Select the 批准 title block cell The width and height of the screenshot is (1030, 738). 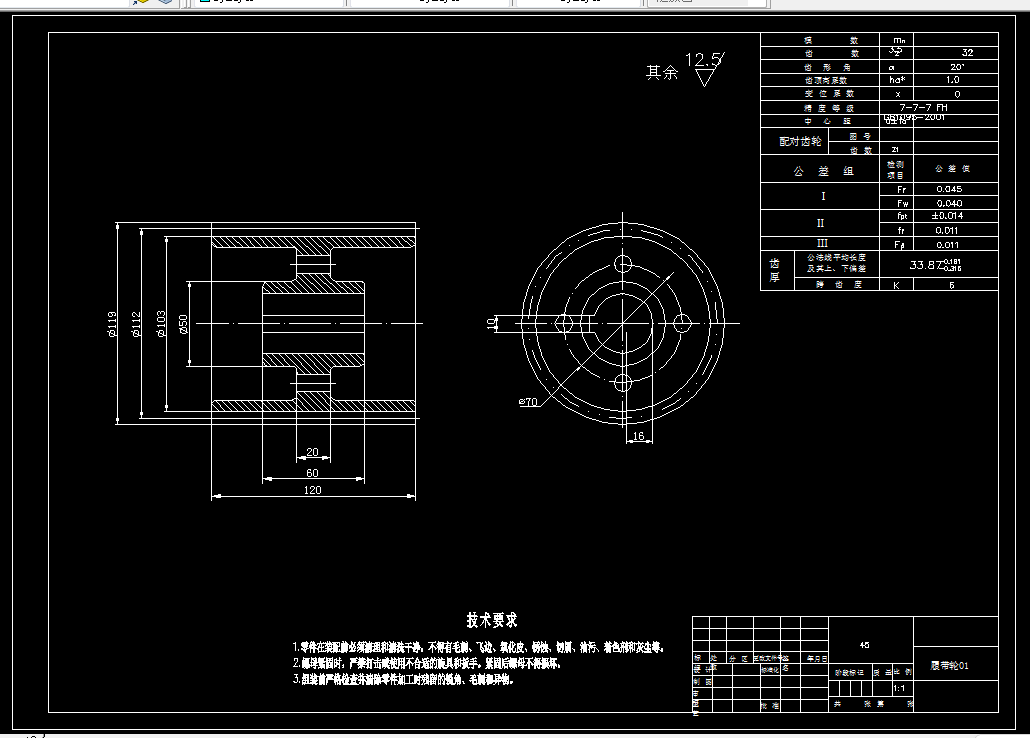[x=770, y=706]
